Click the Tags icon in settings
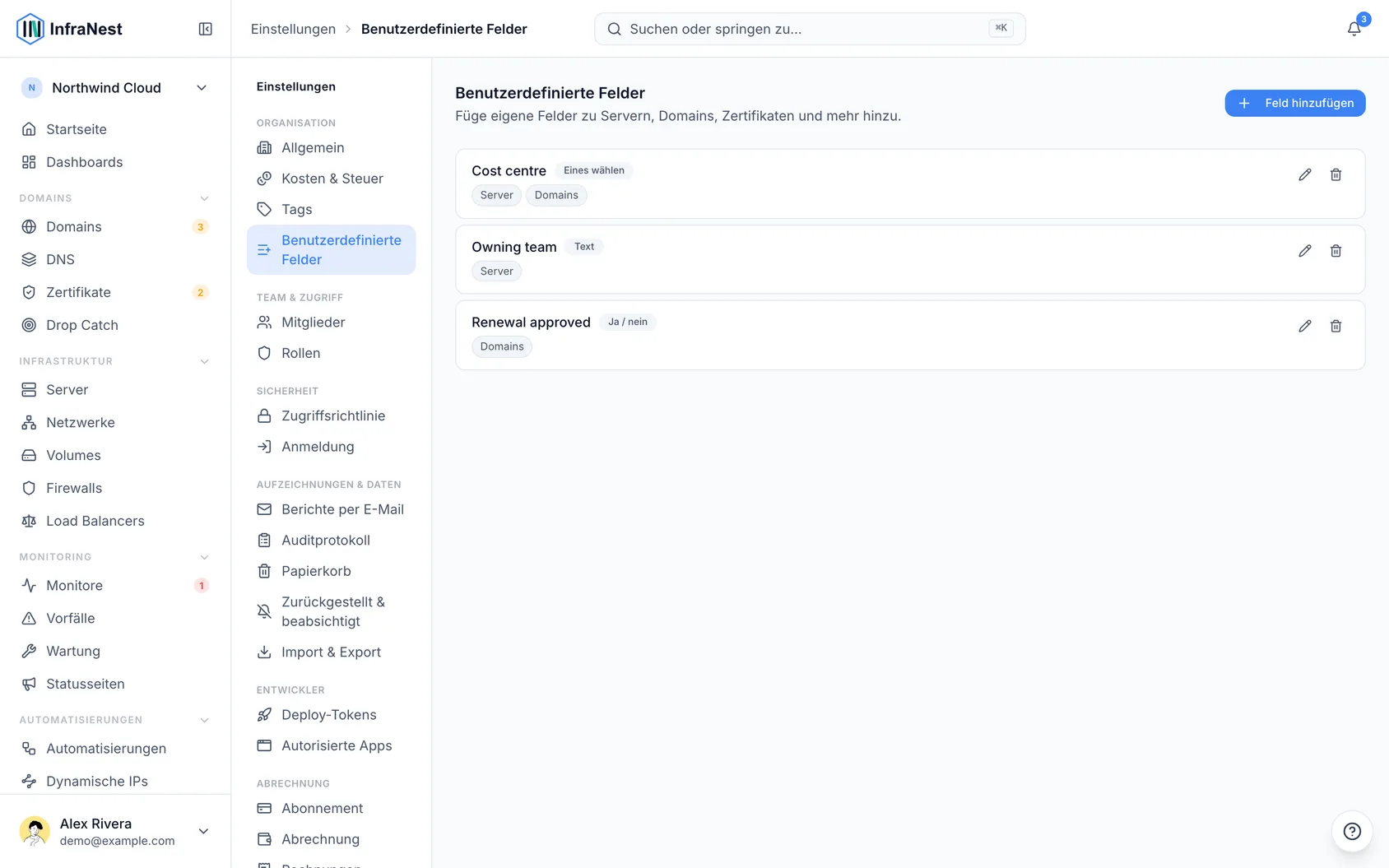 264,209
